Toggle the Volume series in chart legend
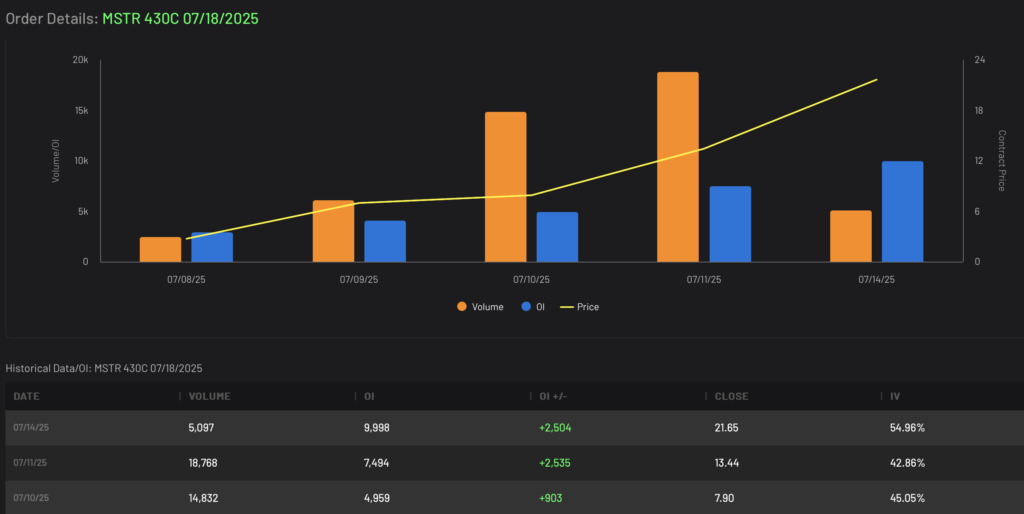The image size is (1024, 514). (x=480, y=307)
